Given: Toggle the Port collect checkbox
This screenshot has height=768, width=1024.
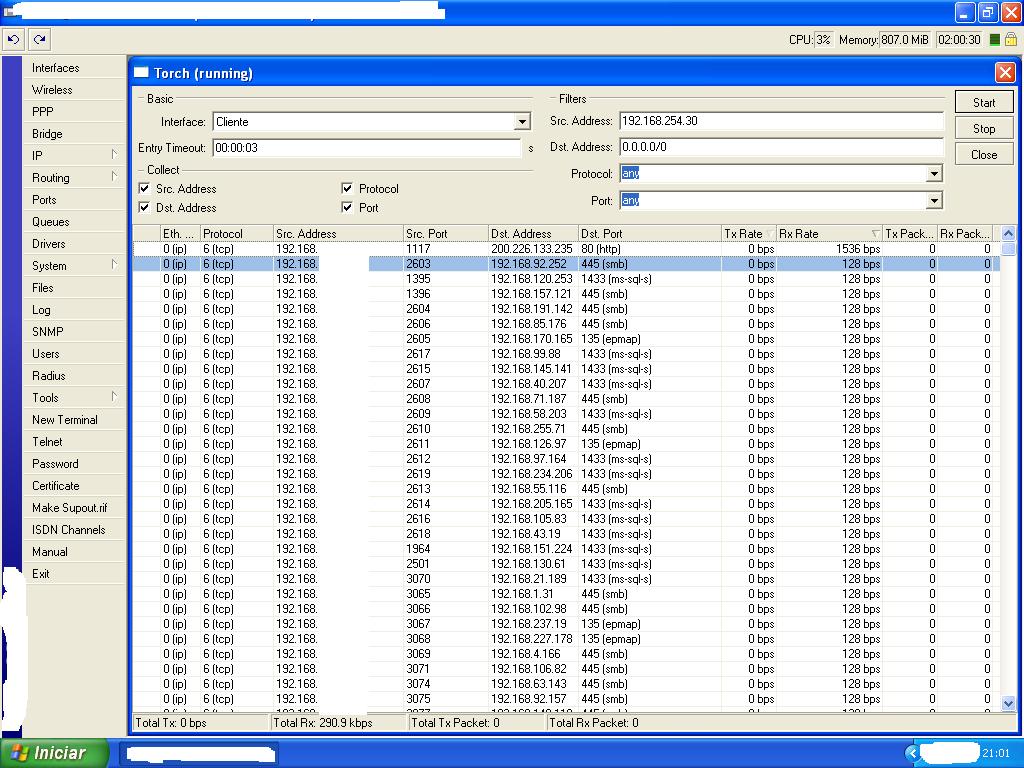Looking at the screenshot, I should [x=347, y=208].
